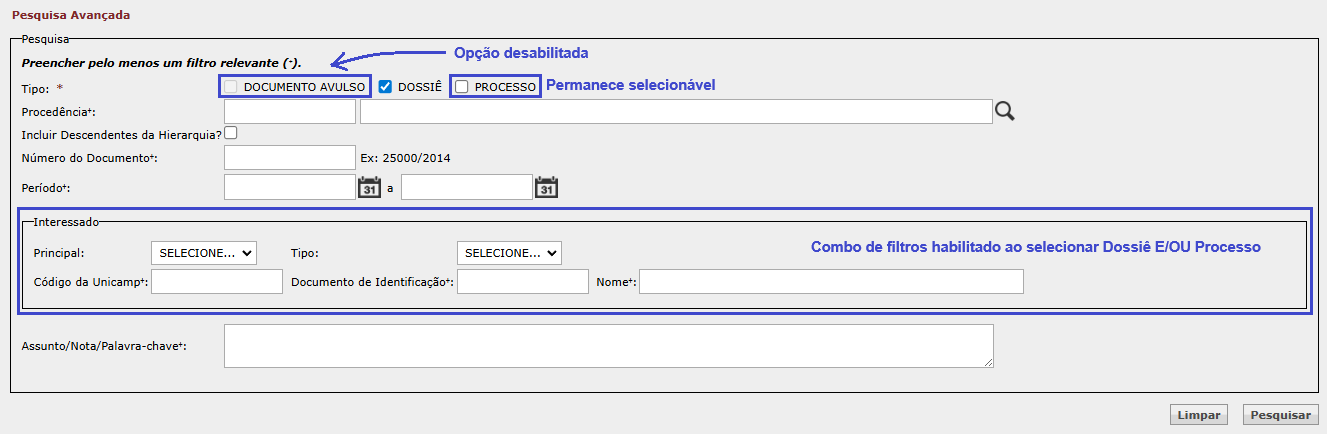Click the Procedência search magnifier icon
The width and height of the screenshot is (1327, 434).
[1005, 111]
